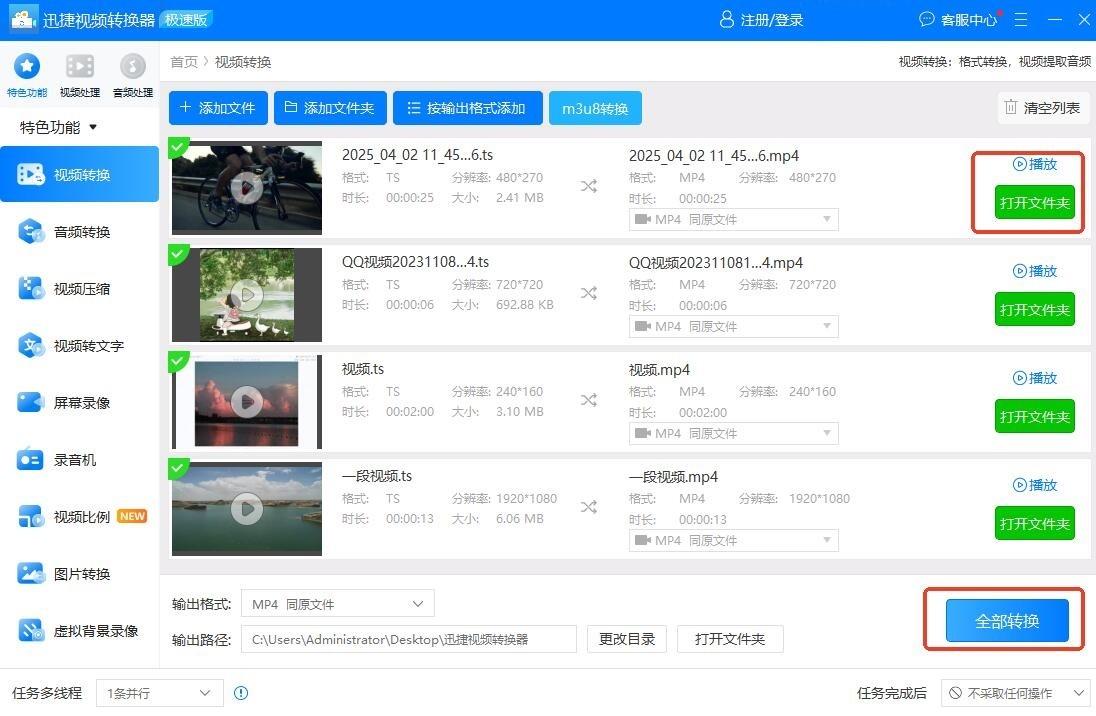Open the 视频压缩 tool
The image size is (1096, 716).
point(80,289)
